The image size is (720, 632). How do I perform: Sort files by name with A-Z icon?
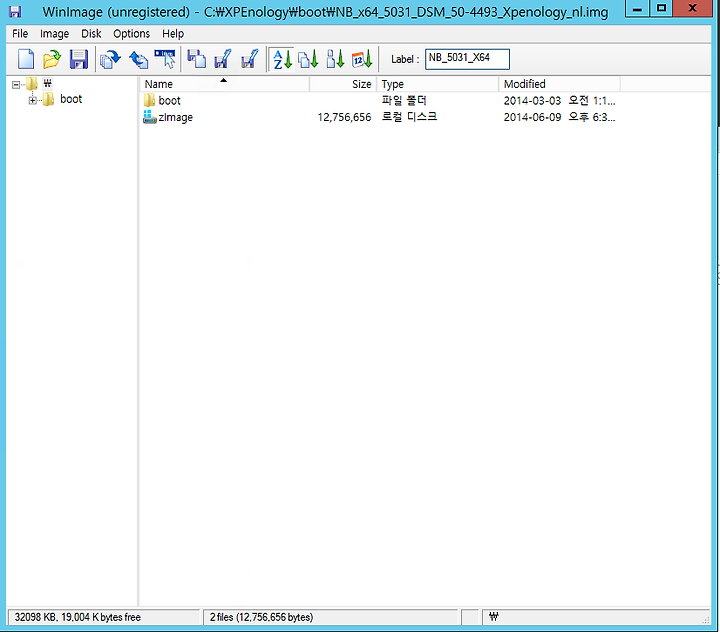coord(282,59)
